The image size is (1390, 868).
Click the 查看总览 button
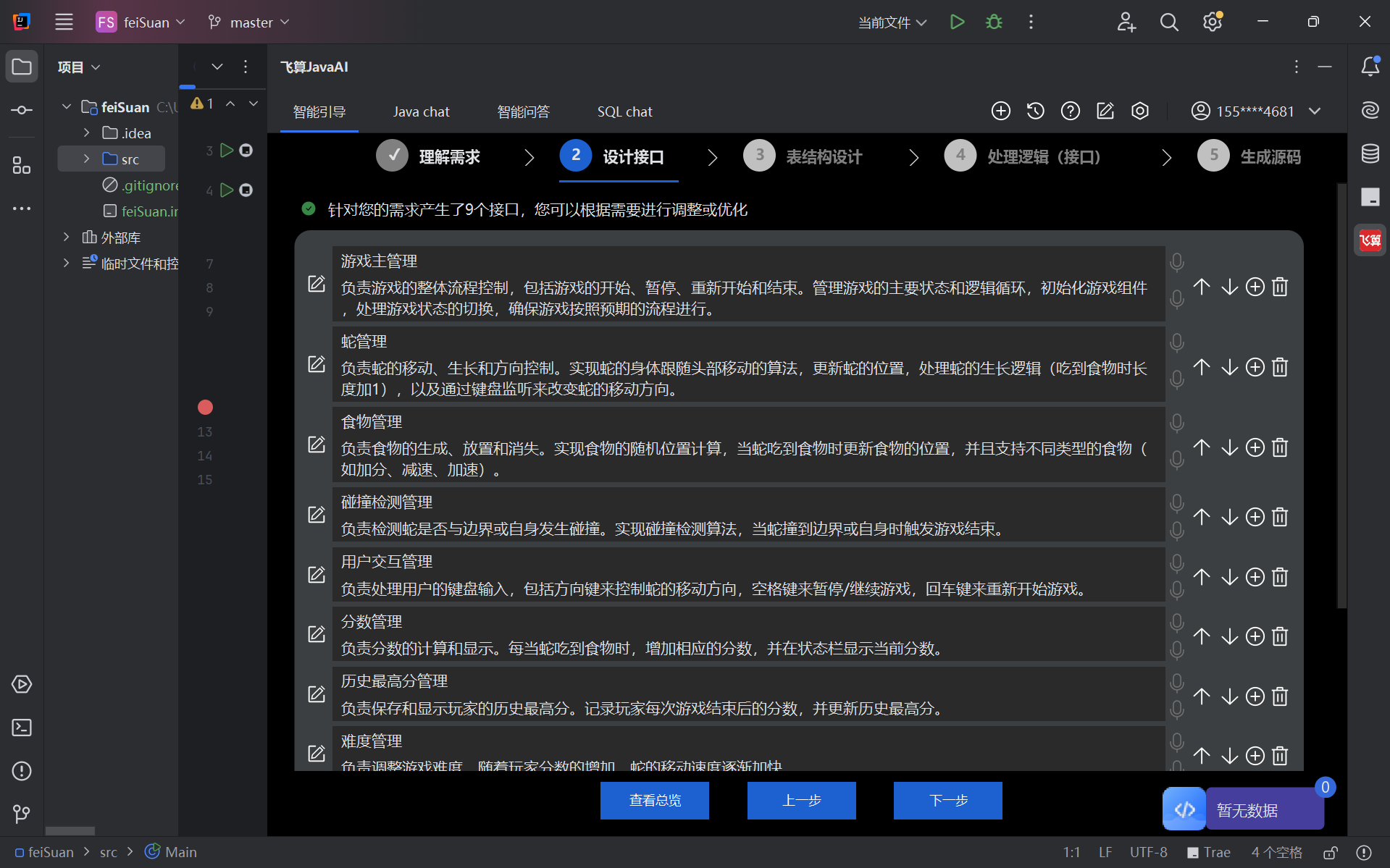[x=655, y=800]
